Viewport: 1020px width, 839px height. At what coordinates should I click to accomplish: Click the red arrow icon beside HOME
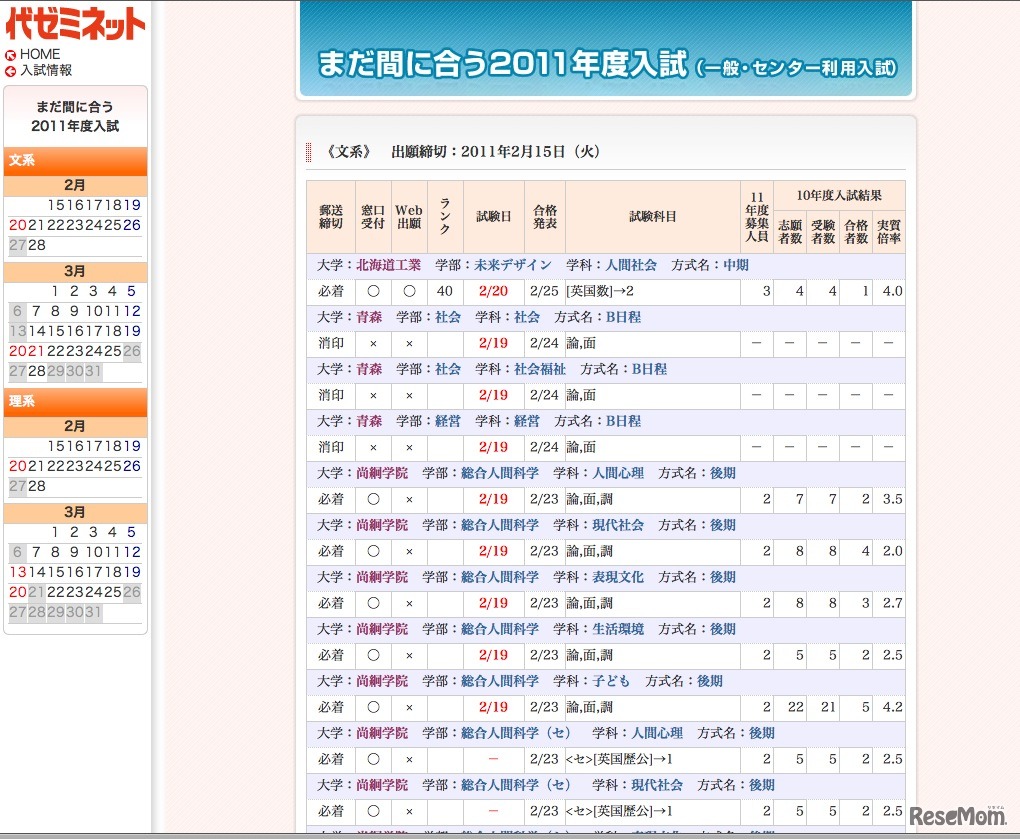tap(10, 55)
